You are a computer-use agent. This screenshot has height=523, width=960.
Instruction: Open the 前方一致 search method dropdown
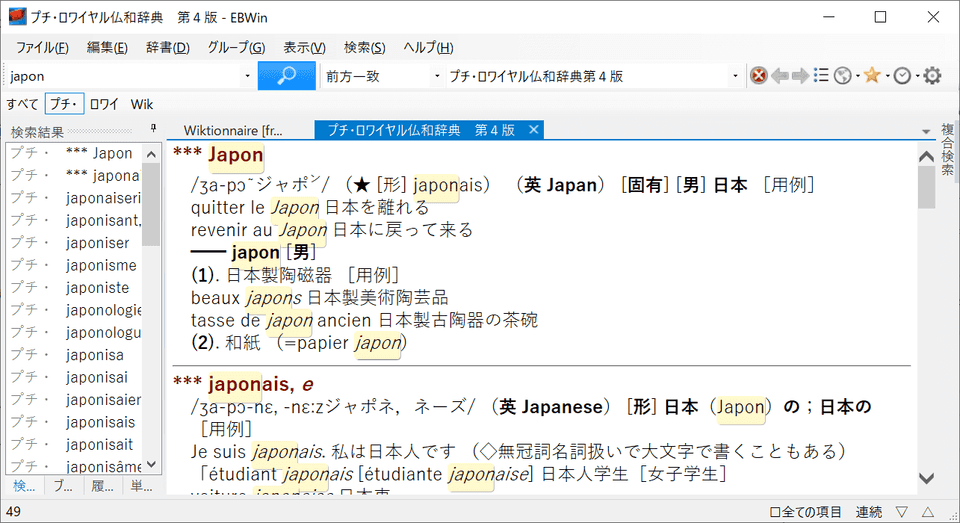436,76
